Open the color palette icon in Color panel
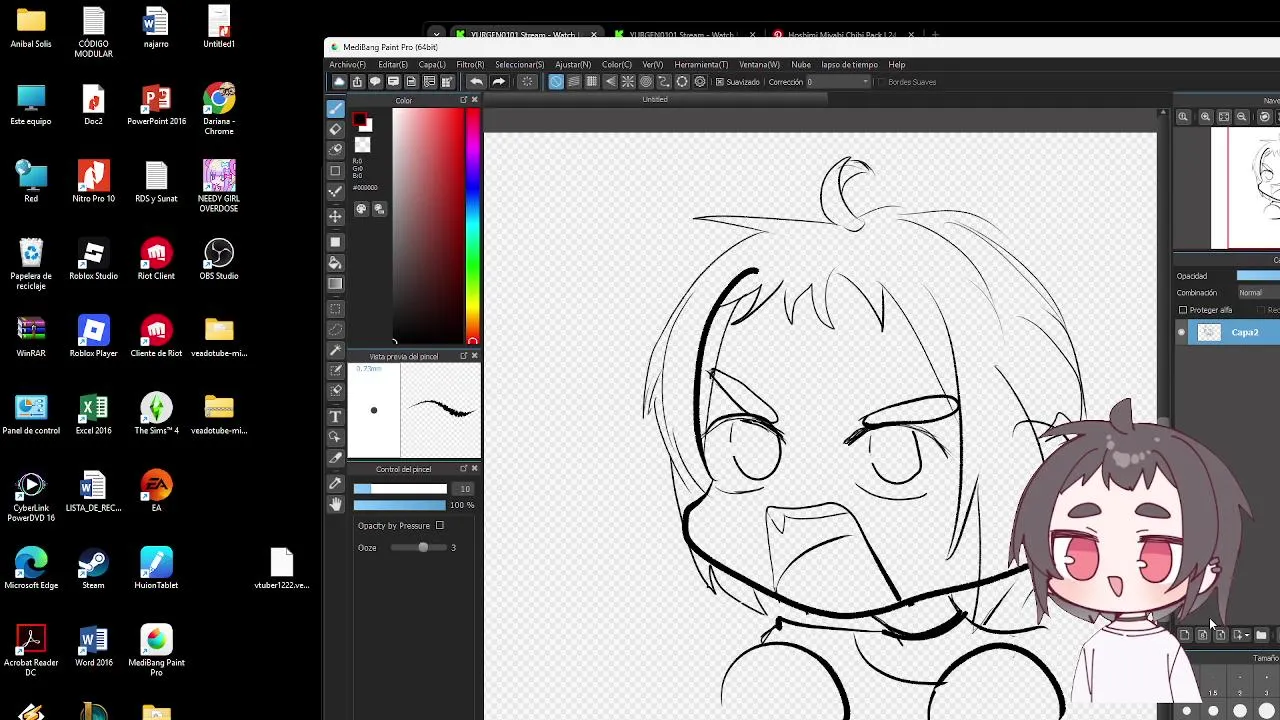This screenshot has height=720, width=1280. click(x=362, y=209)
